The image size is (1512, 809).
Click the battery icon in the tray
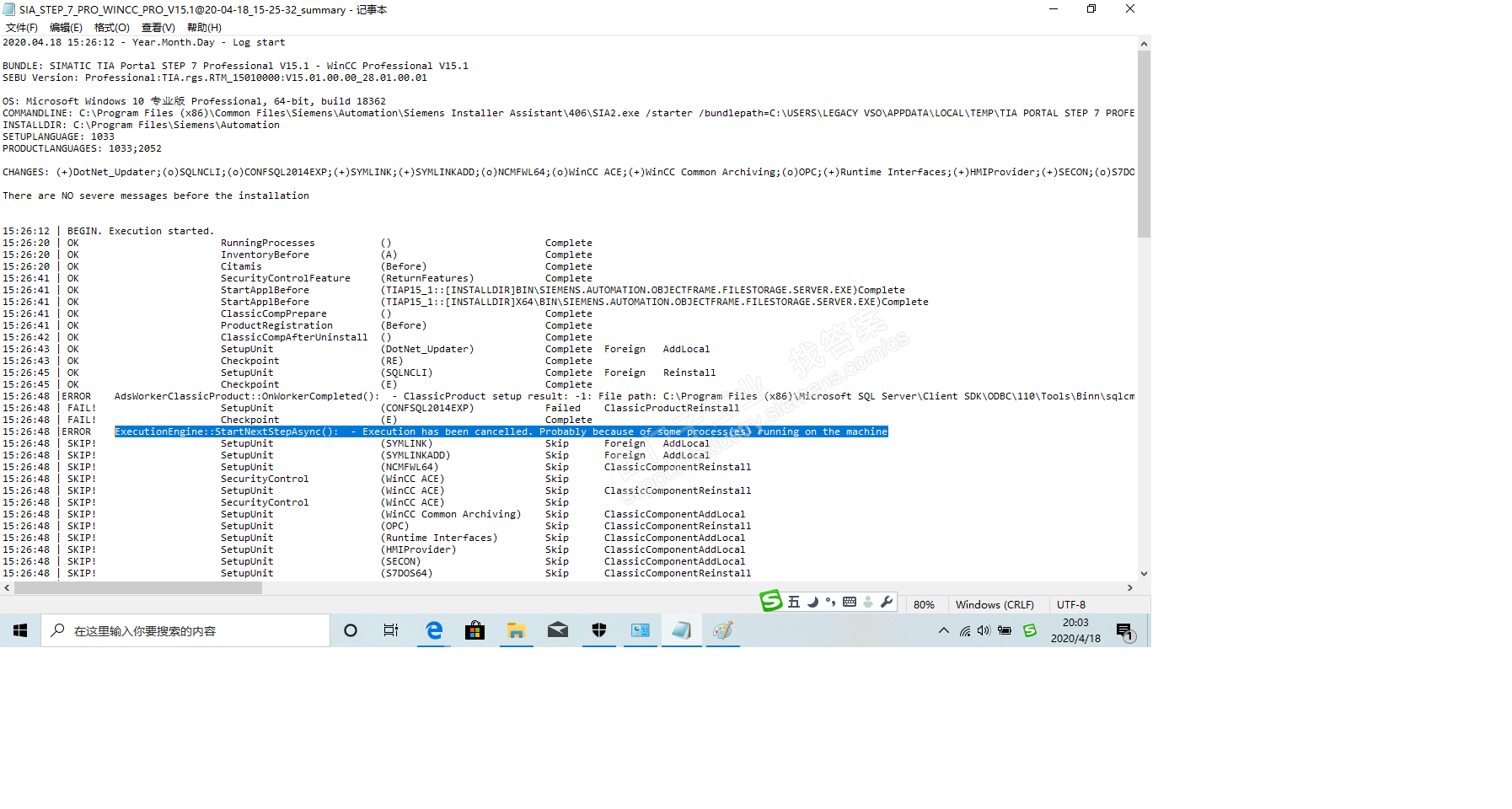[x=1005, y=630]
